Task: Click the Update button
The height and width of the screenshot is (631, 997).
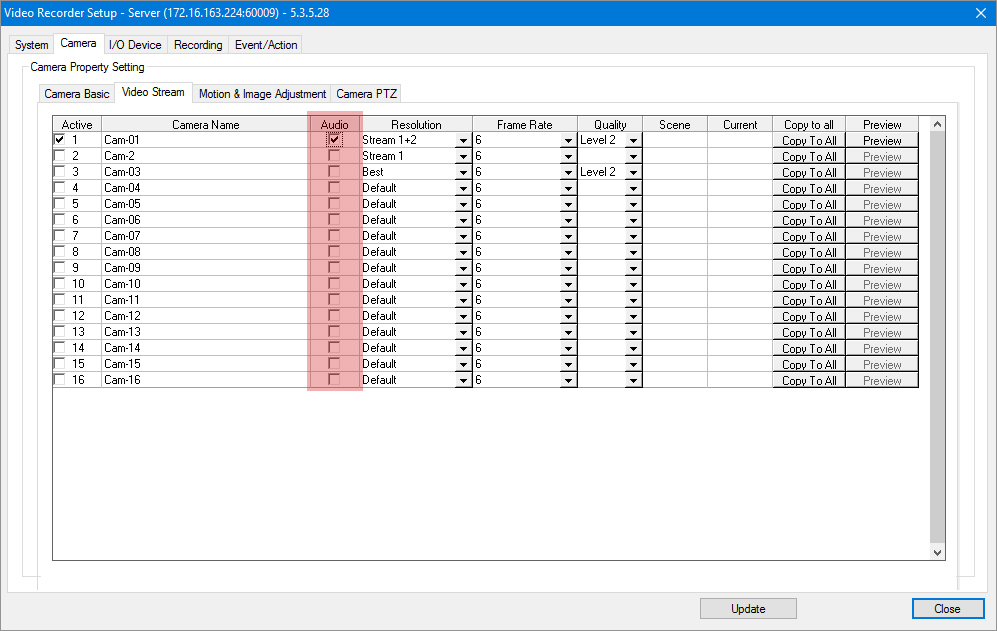Action: coord(748,609)
